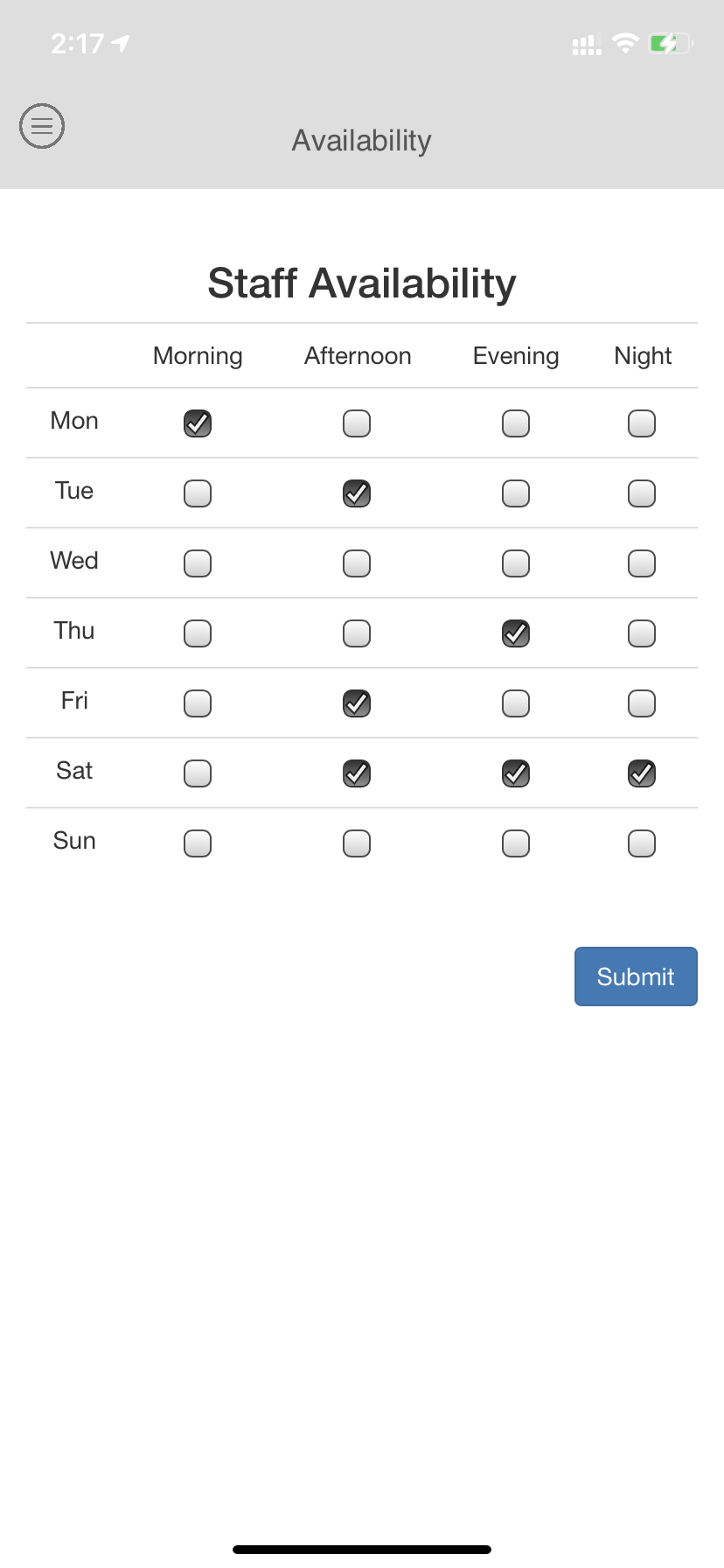Tap the Wi-Fi status icon

625,43
